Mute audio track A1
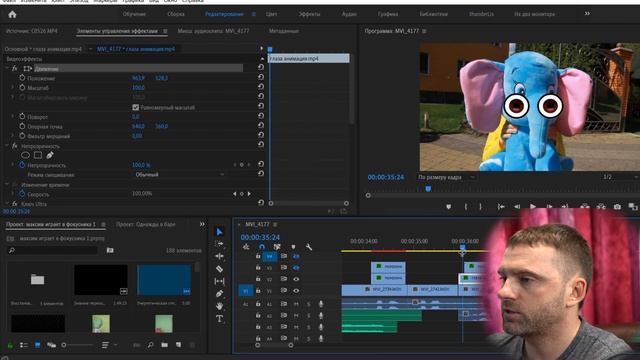This screenshot has width=640, height=360. (x=296, y=304)
